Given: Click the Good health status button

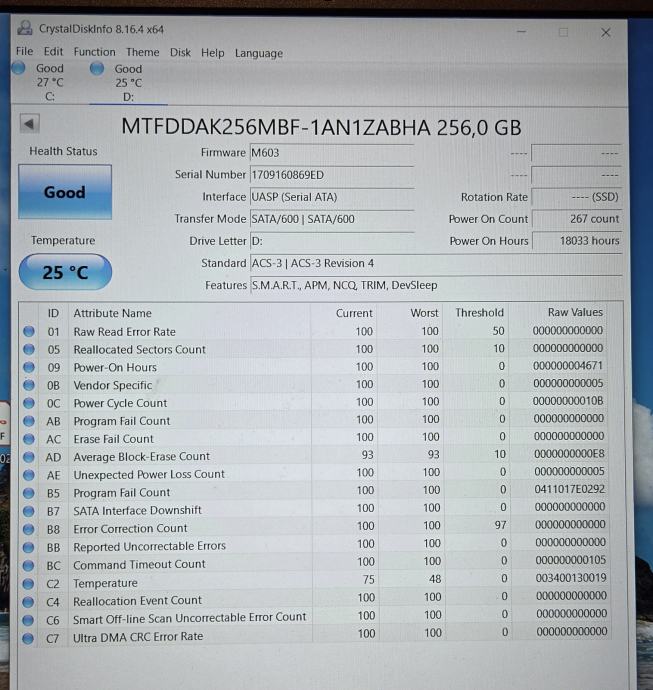Looking at the screenshot, I should (65, 192).
